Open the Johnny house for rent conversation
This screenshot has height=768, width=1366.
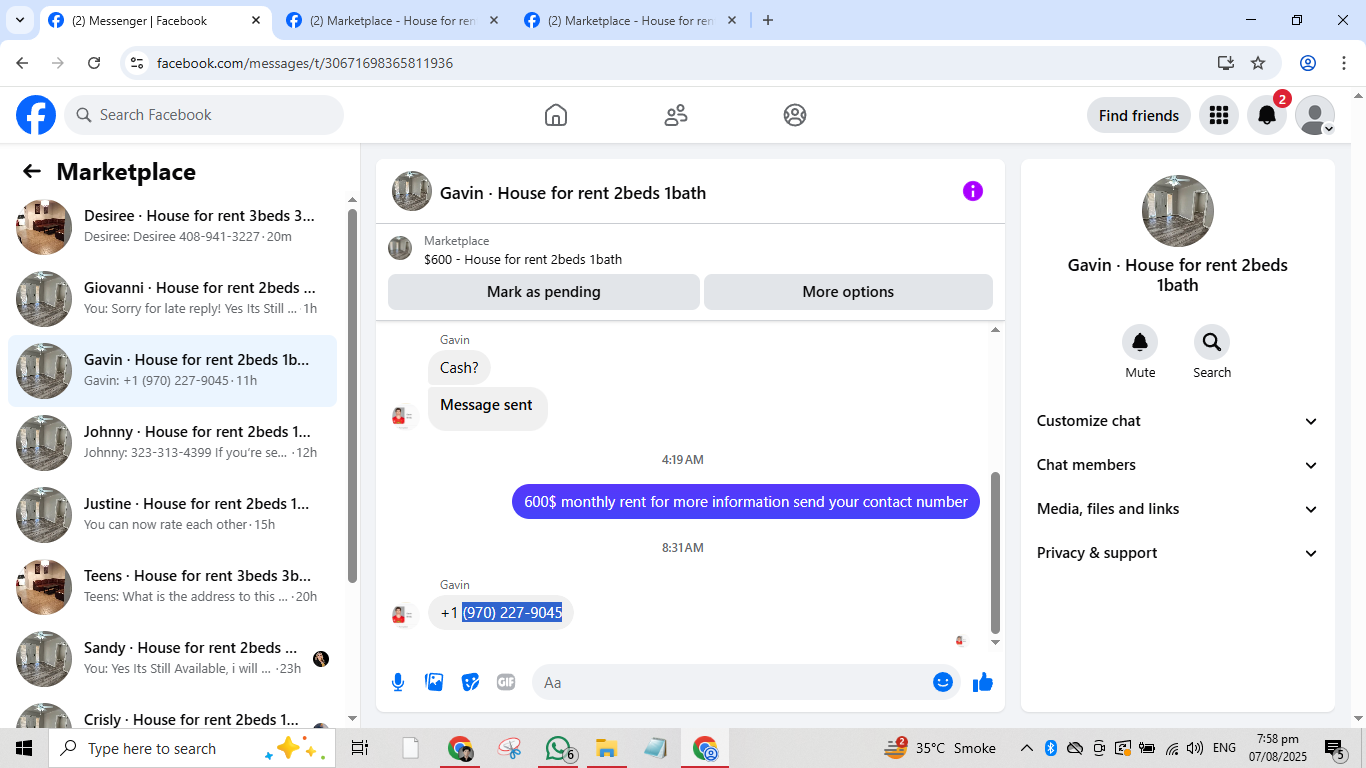coord(172,443)
